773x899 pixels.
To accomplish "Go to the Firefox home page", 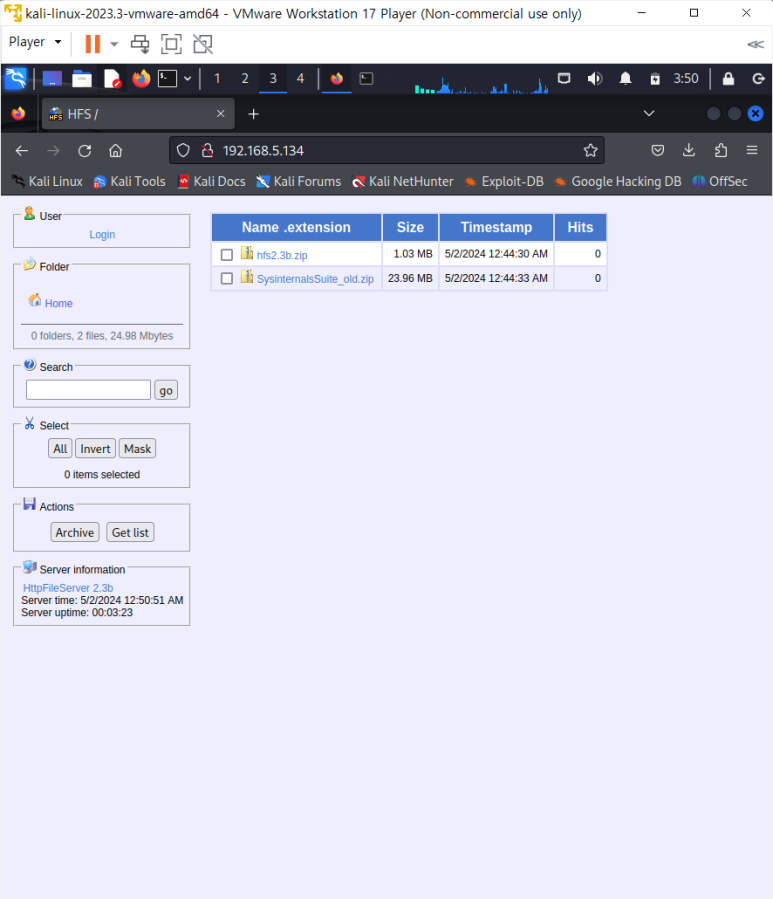I will tap(116, 151).
